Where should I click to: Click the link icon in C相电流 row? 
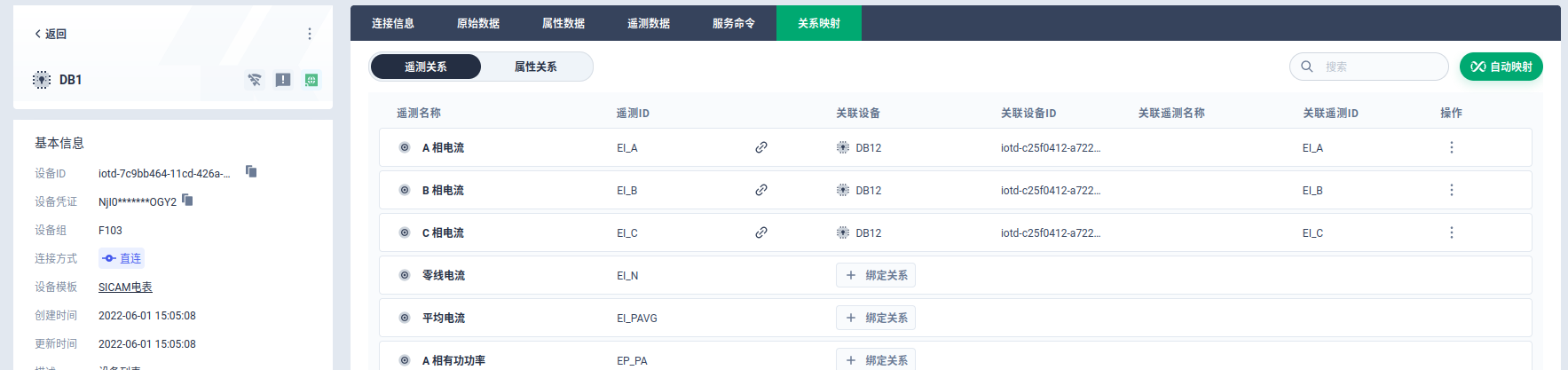coord(760,232)
